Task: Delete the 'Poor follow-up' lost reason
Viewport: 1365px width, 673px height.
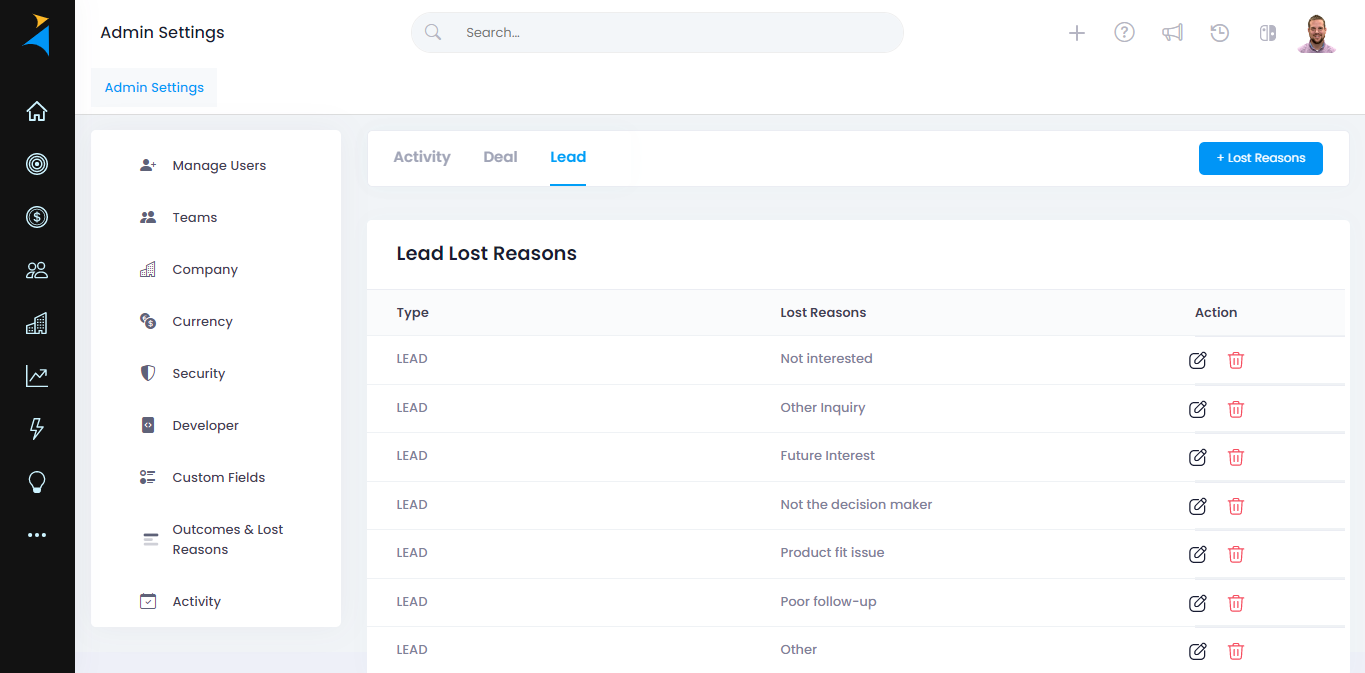Action: point(1236,603)
